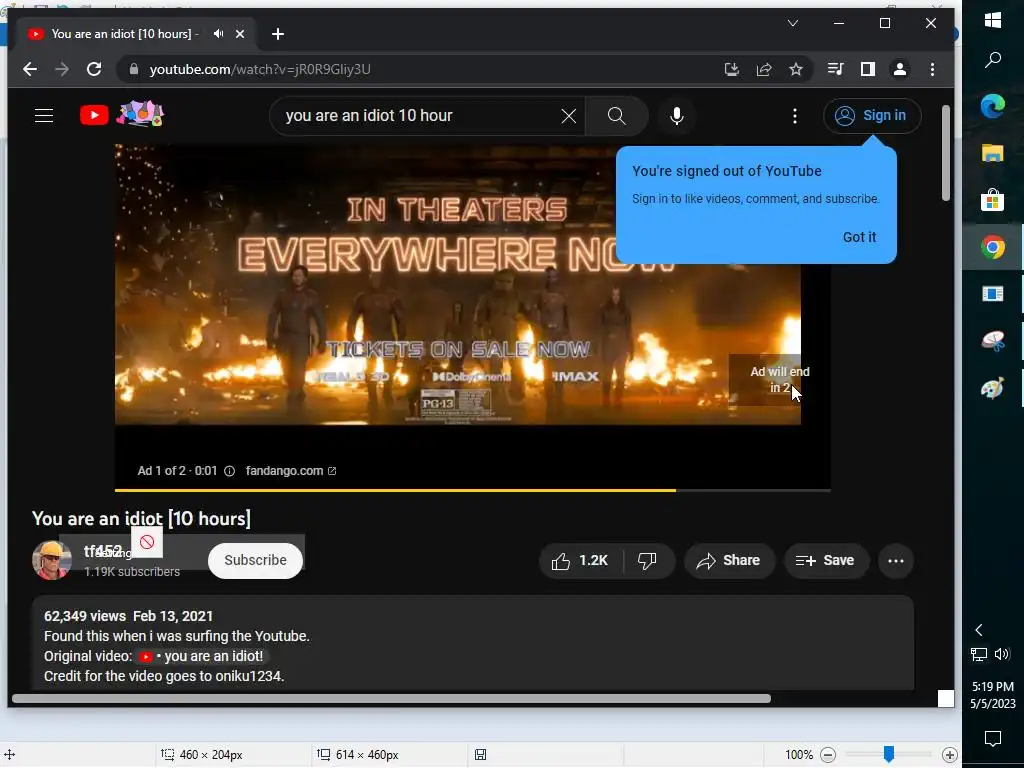The height and width of the screenshot is (768, 1024).
Task: Dismiss popup with Got it
Action: [x=859, y=237]
